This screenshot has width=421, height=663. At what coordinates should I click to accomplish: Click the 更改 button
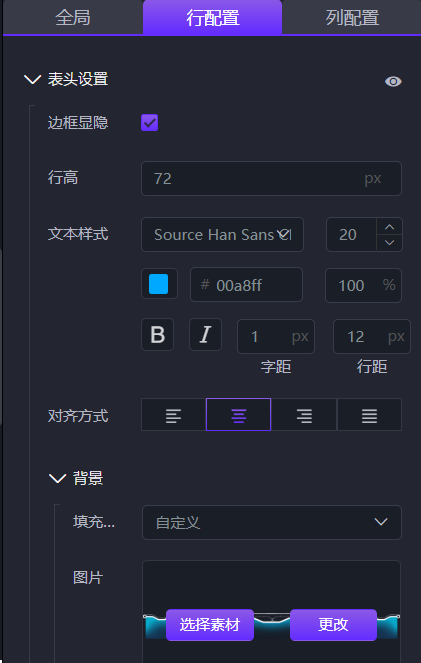coord(333,625)
